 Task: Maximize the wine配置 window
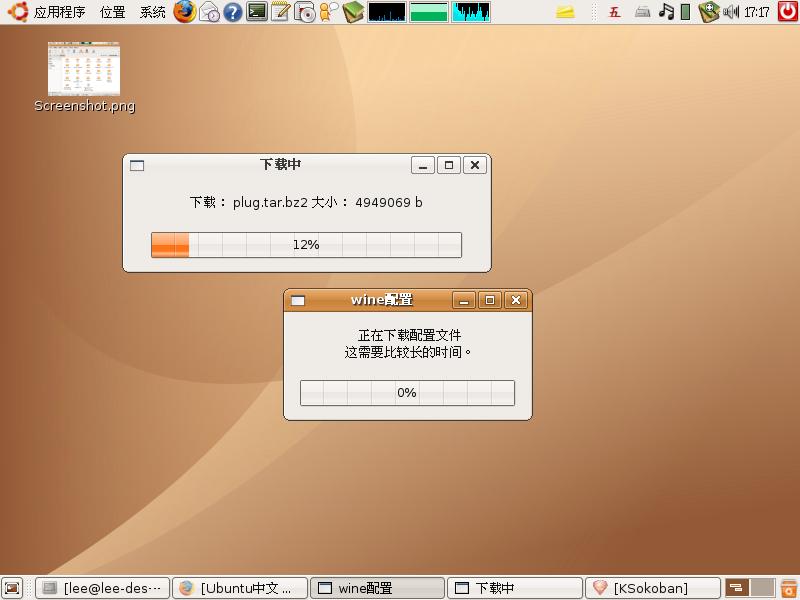coord(490,300)
